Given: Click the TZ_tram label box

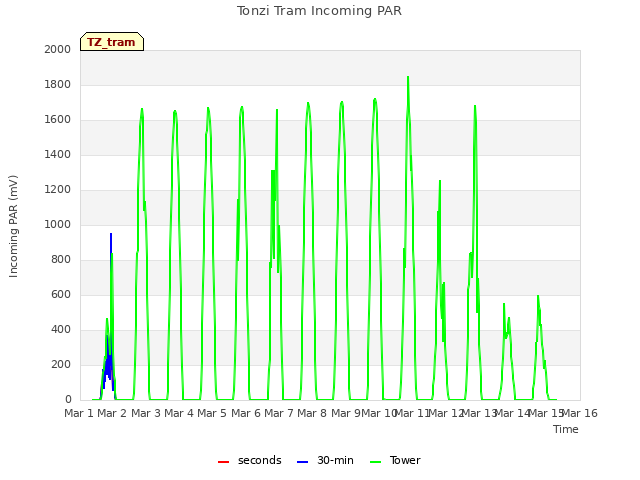Looking at the screenshot, I should coord(112,42).
